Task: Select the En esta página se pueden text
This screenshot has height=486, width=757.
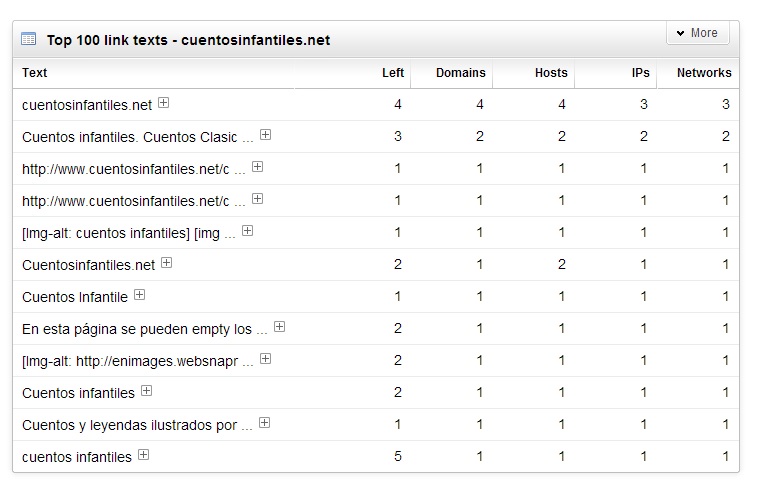Action: (x=137, y=329)
